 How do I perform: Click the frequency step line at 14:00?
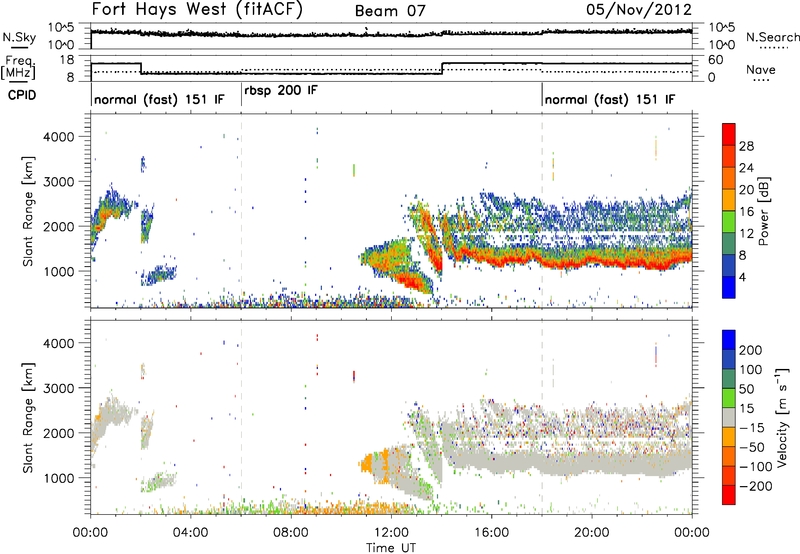pos(442,69)
